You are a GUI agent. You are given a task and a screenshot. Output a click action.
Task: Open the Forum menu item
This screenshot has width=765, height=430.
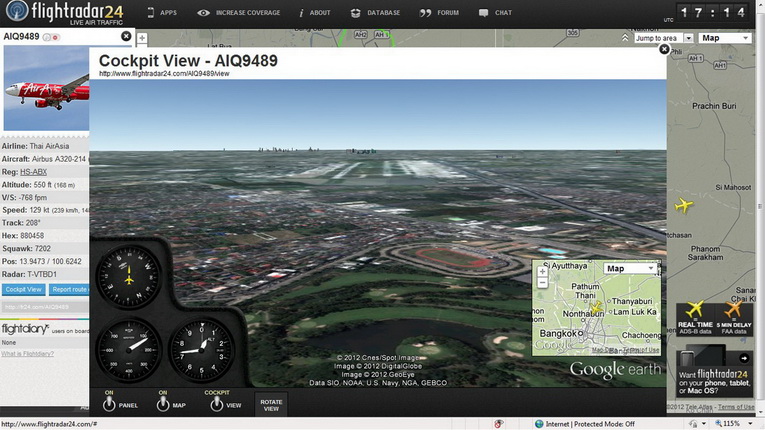439,13
